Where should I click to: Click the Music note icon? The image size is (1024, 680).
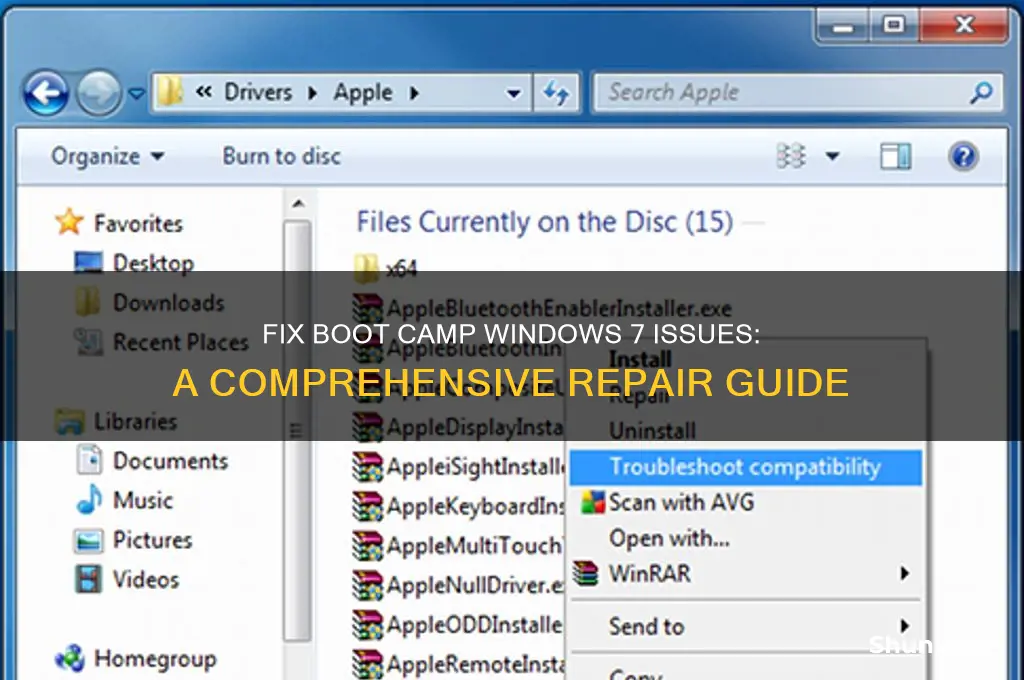pyautogui.click(x=89, y=499)
